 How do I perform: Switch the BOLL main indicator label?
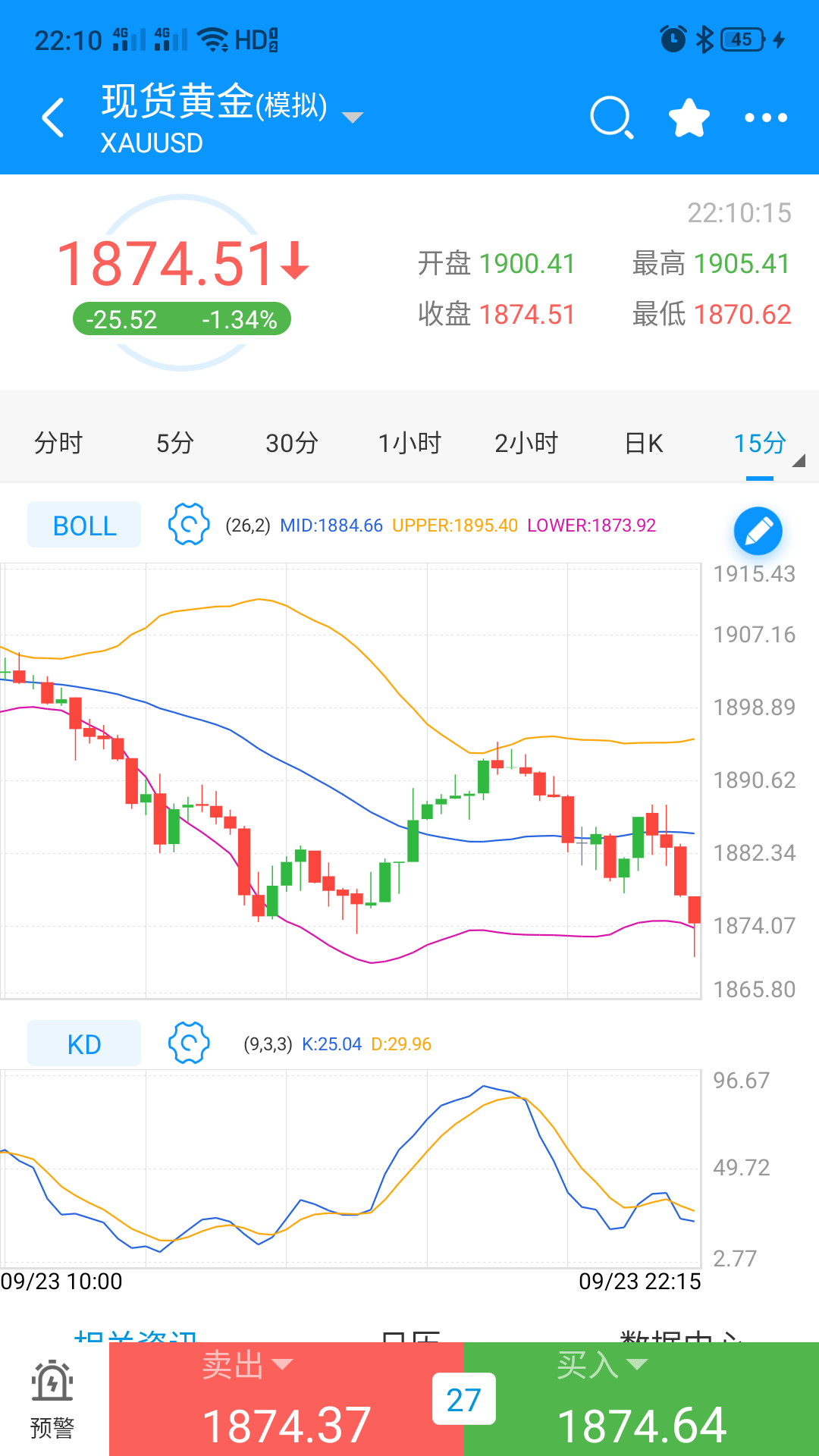(x=84, y=525)
